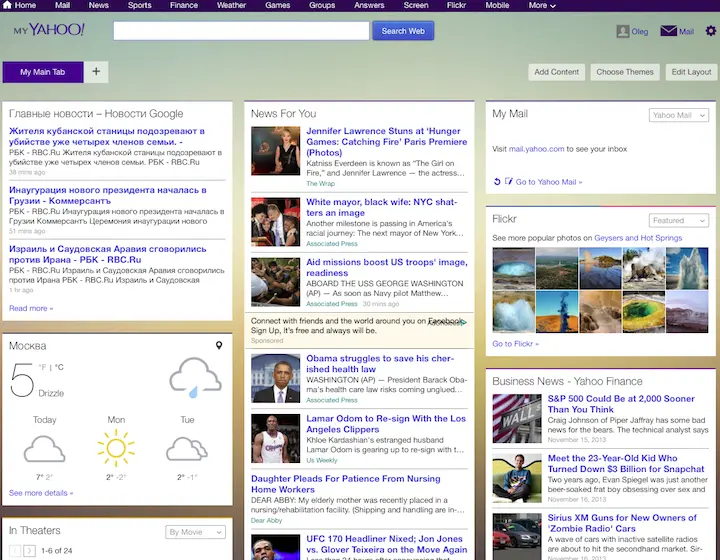The height and width of the screenshot is (560, 720).
Task: Open the Yahoo Mail dropdown in My Mail
Action: coord(679,115)
